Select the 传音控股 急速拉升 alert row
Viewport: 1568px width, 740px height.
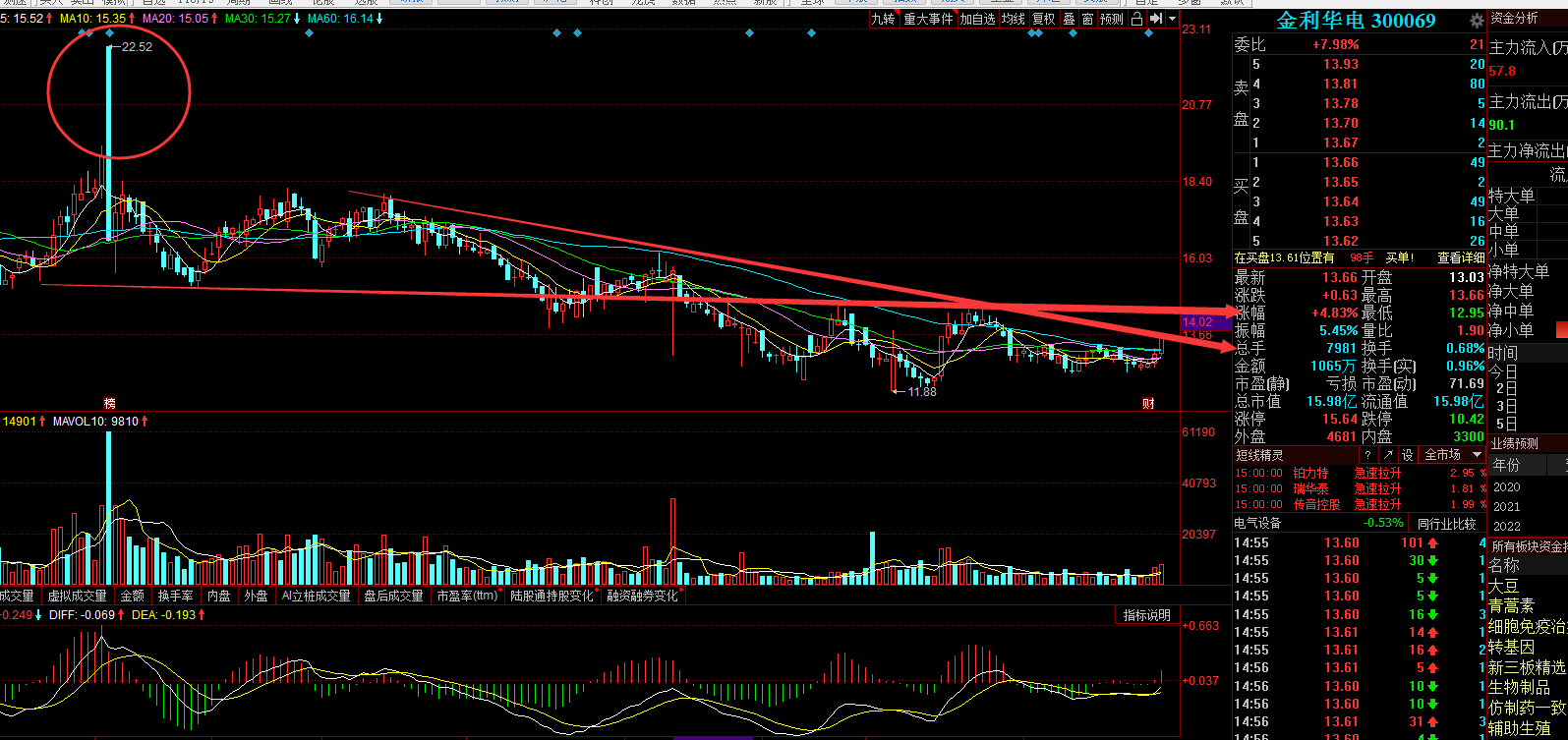(1360, 504)
